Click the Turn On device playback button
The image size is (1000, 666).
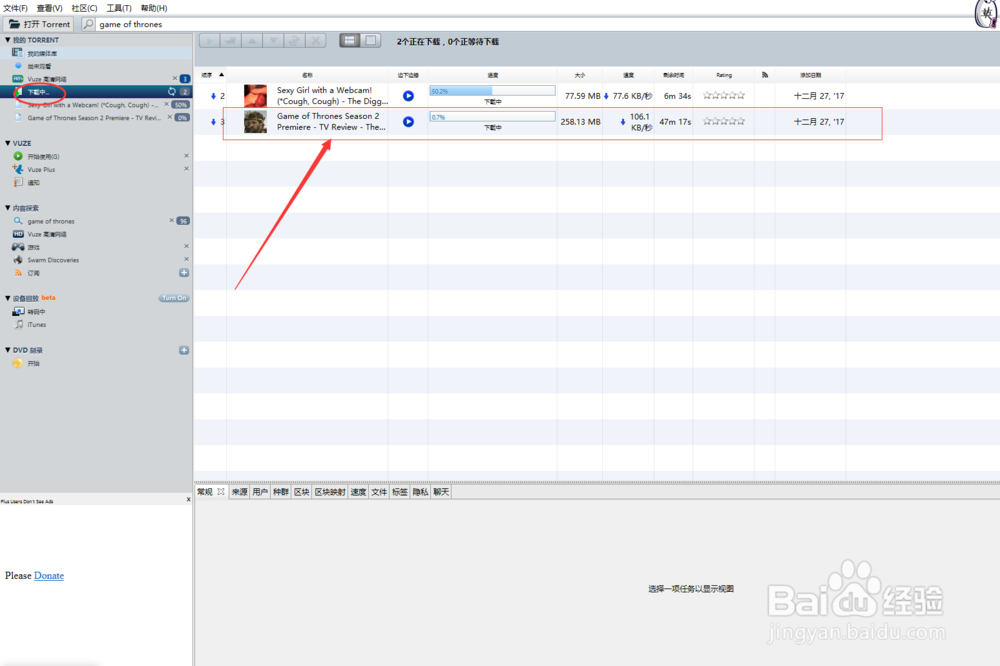tap(173, 298)
